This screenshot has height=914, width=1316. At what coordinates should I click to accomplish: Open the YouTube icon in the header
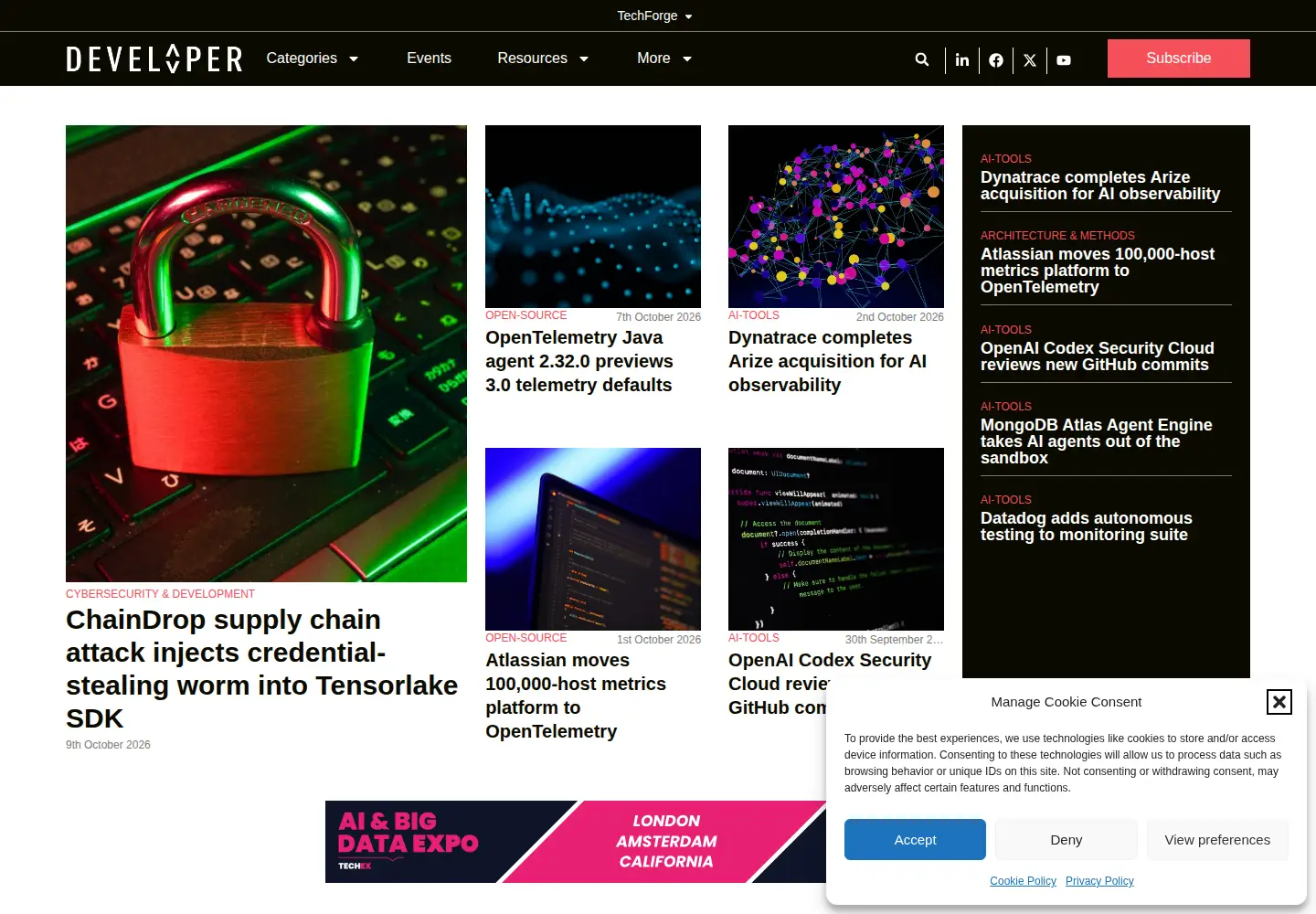pyautogui.click(x=1064, y=60)
